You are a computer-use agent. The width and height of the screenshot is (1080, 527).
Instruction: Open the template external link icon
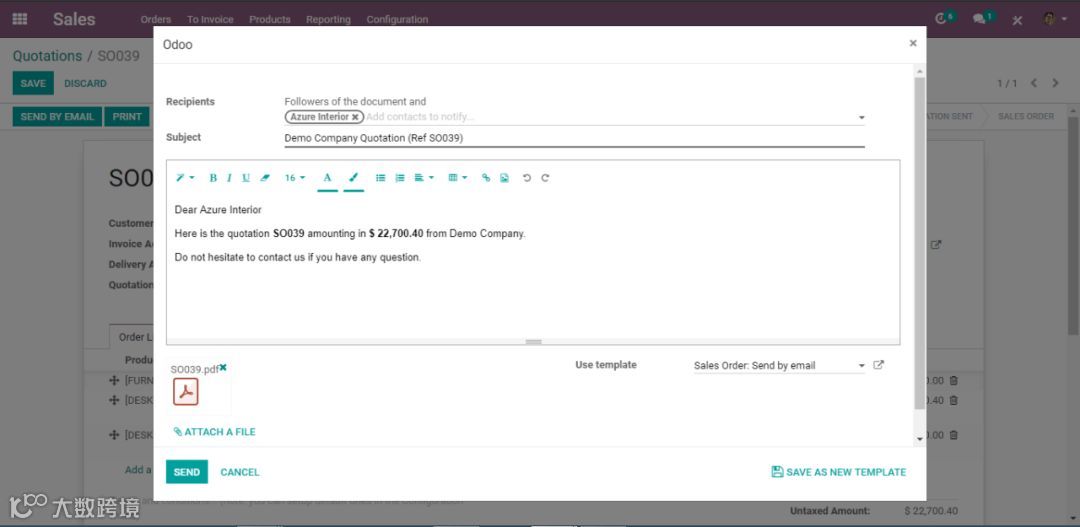click(878, 365)
